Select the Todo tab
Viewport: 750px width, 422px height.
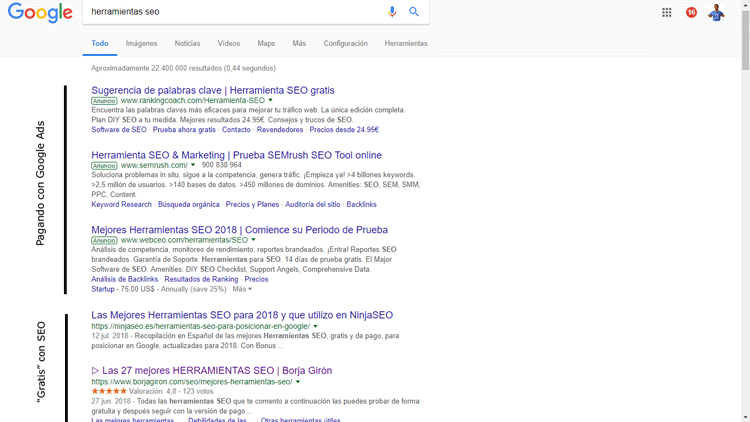pos(99,44)
